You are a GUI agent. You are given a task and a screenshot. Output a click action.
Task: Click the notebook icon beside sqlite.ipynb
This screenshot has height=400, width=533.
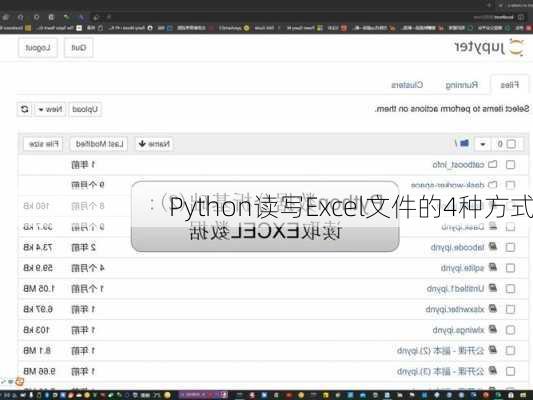(x=493, y=267)
